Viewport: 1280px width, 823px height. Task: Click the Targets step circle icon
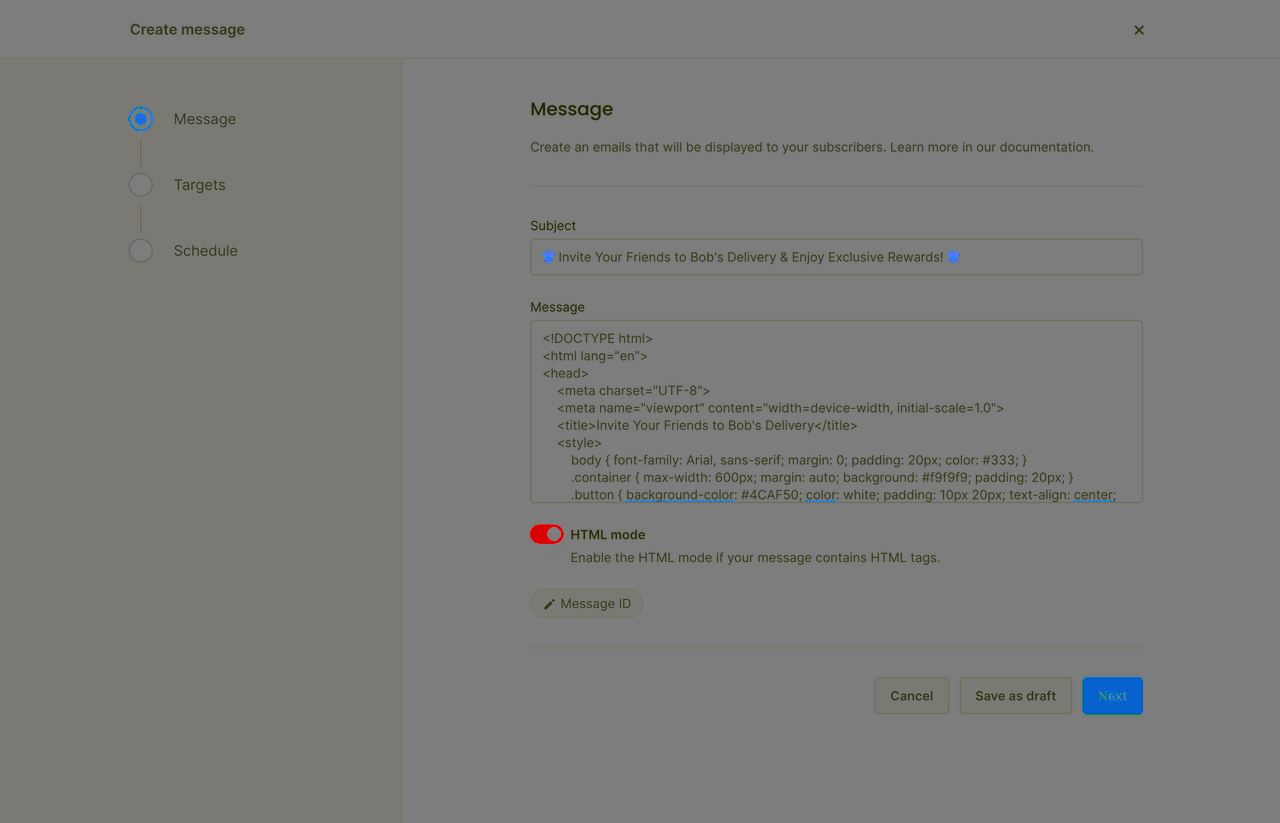click(x=140, y=184)
